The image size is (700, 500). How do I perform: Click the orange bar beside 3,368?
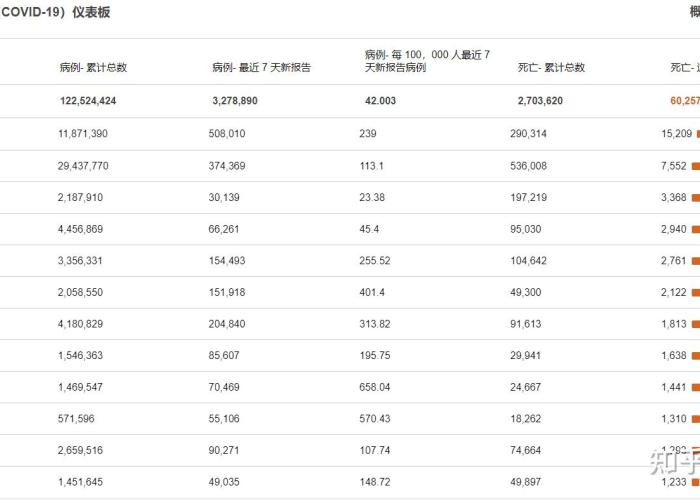pos(696,197)
